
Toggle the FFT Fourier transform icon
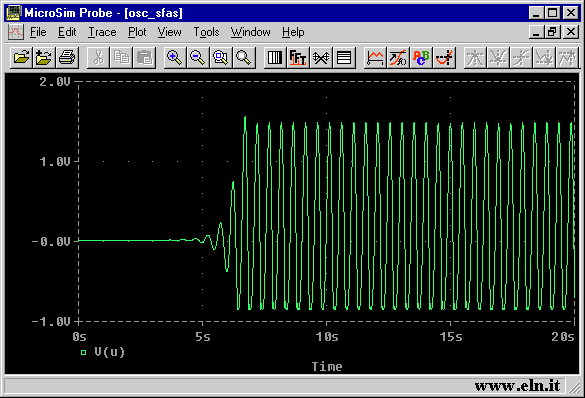click(x=298, y=58)
